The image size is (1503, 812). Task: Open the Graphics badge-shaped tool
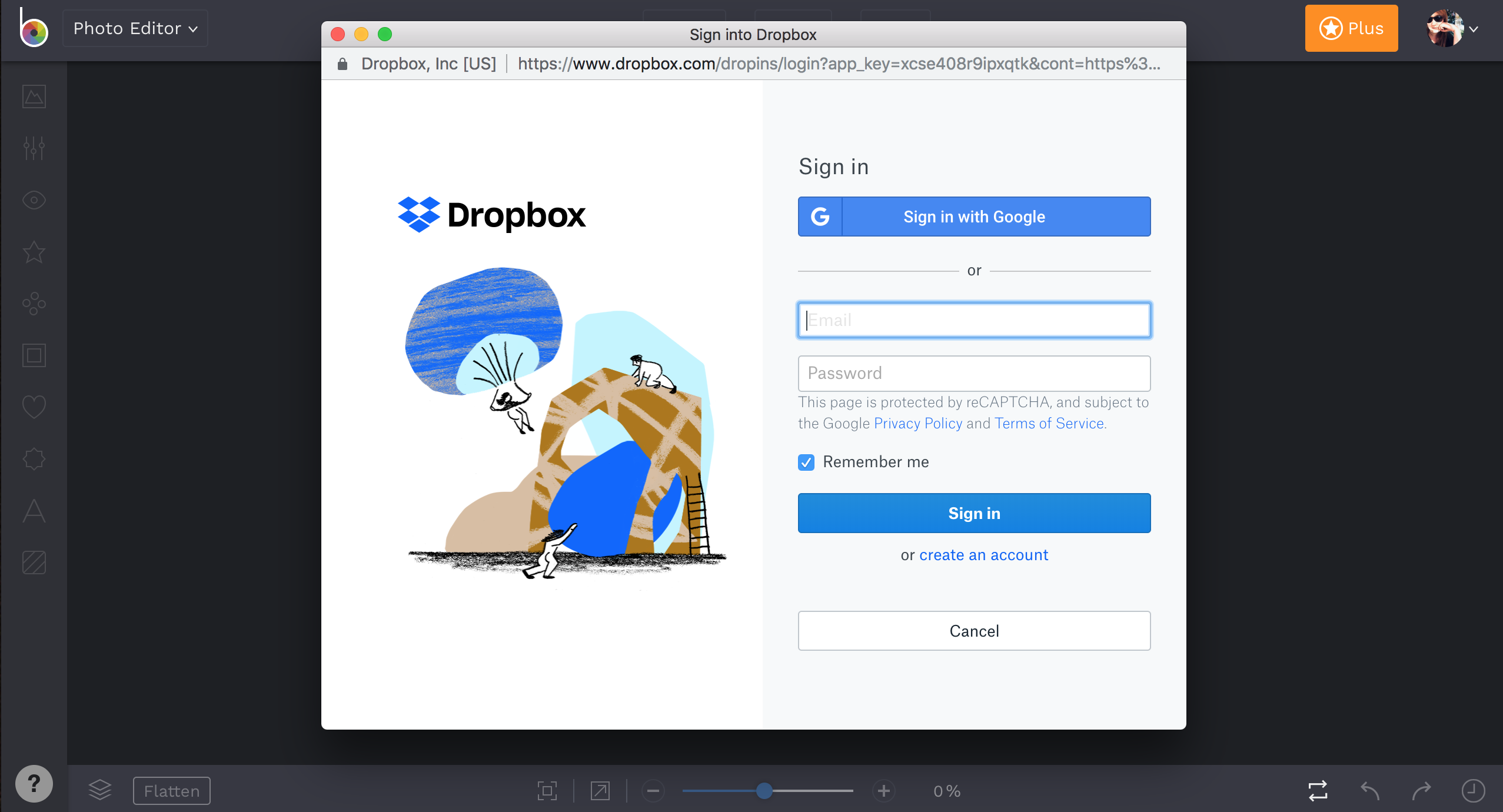[34, 459]
